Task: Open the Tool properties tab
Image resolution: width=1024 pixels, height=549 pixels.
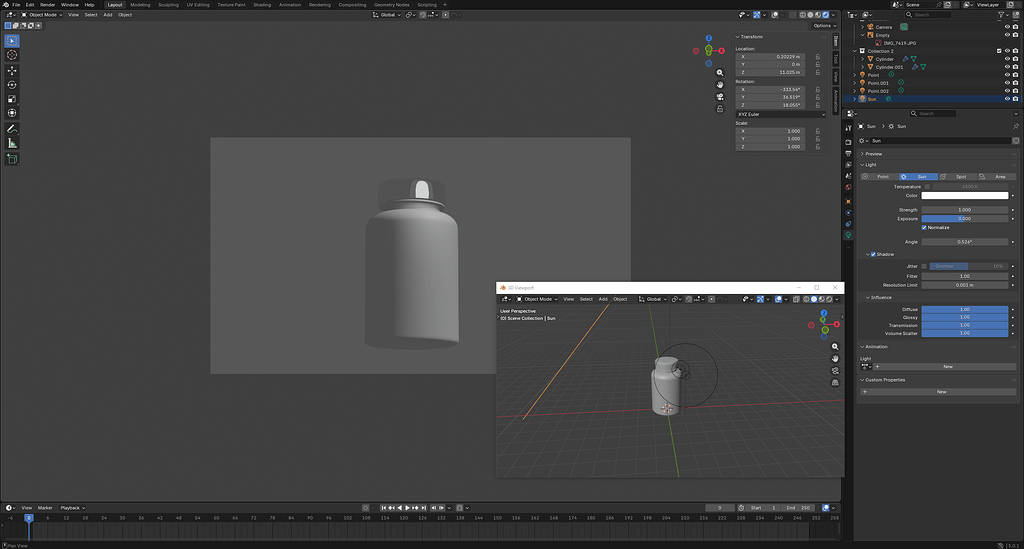Action: (x=848, y=128)
